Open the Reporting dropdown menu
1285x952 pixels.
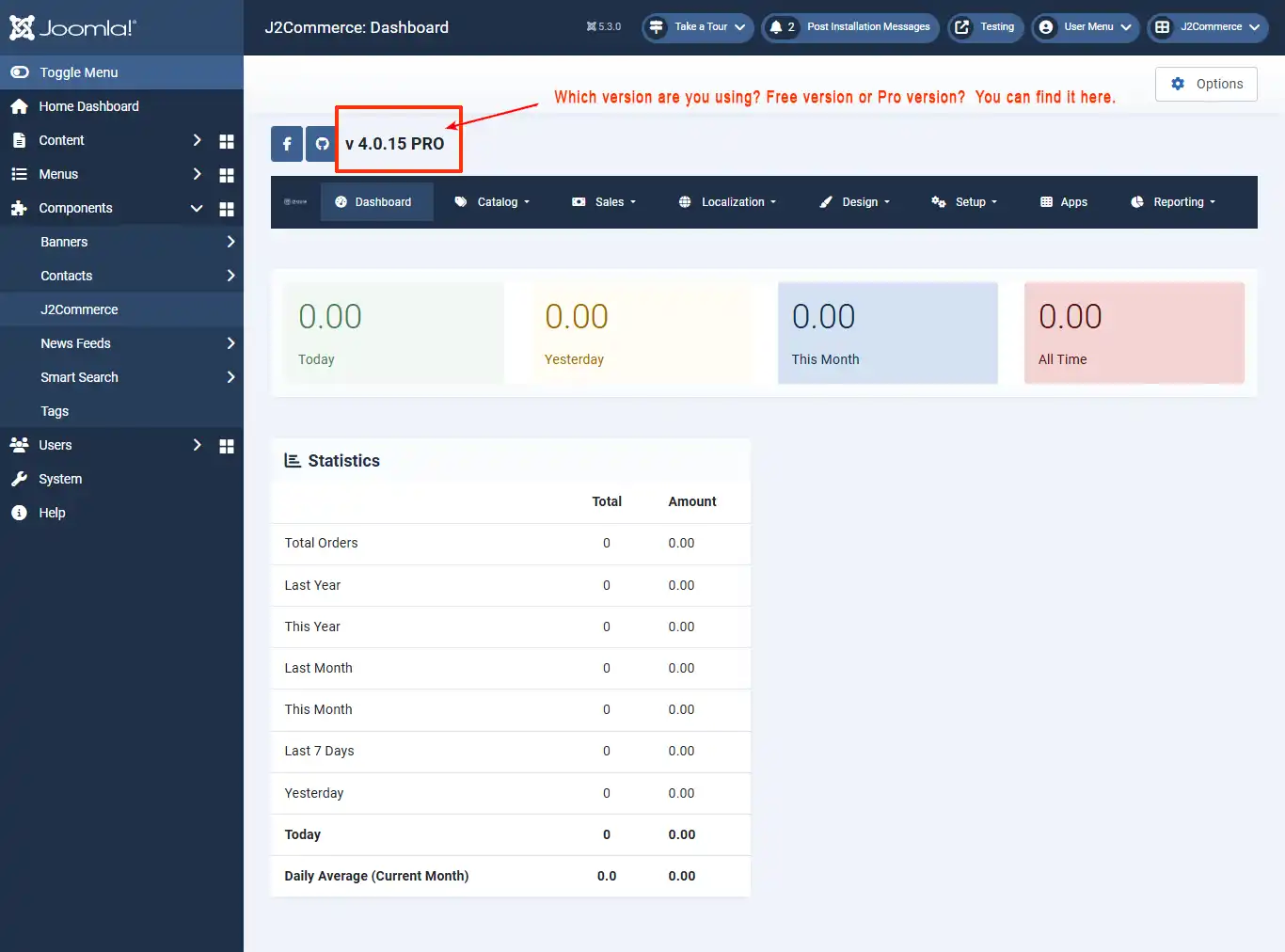tap(1173, 202)
